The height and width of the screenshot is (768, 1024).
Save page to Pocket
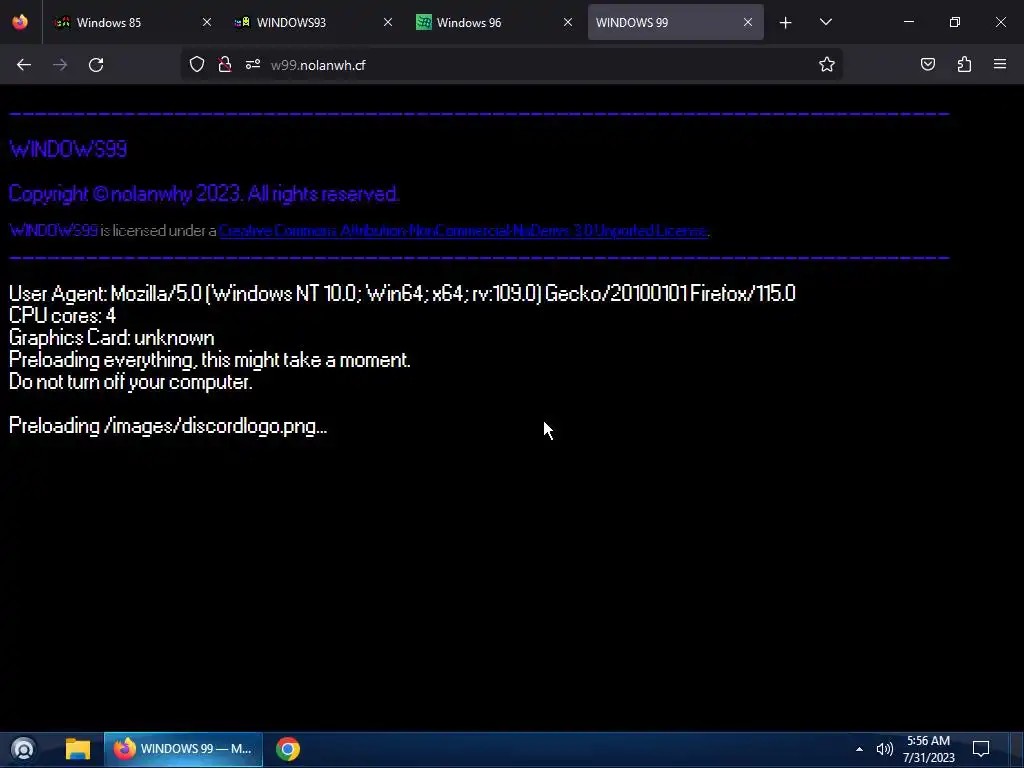pos(928,64)
